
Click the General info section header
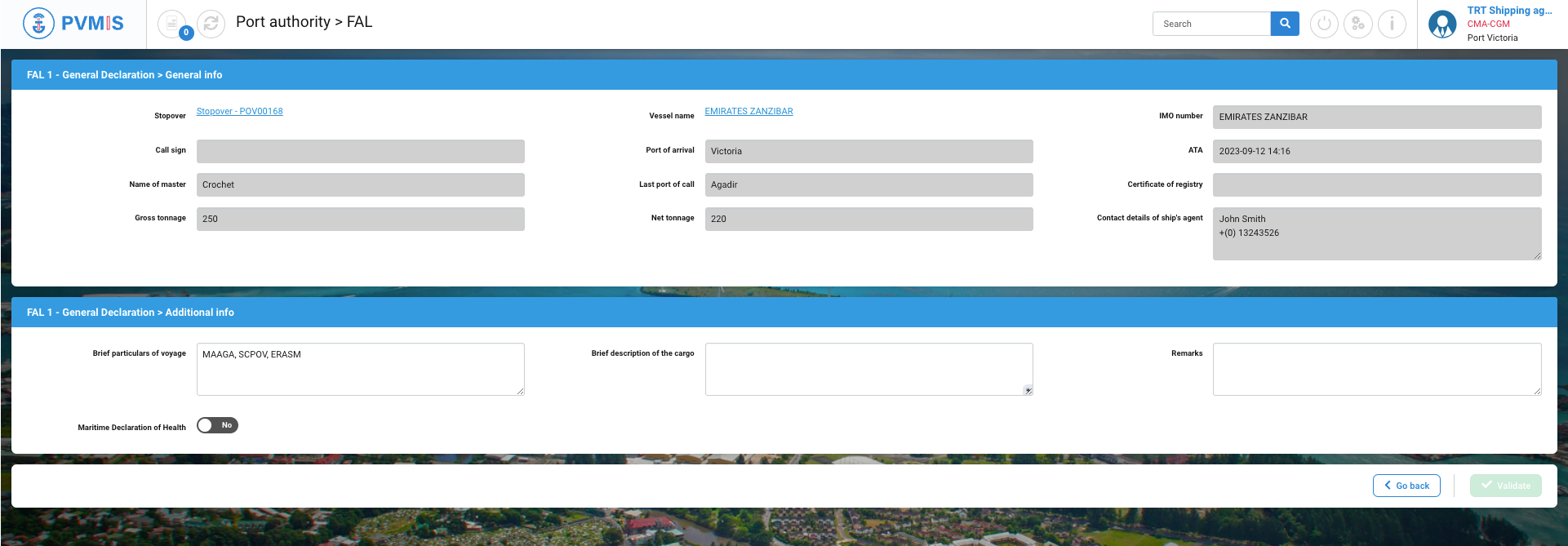click(124, 75)
